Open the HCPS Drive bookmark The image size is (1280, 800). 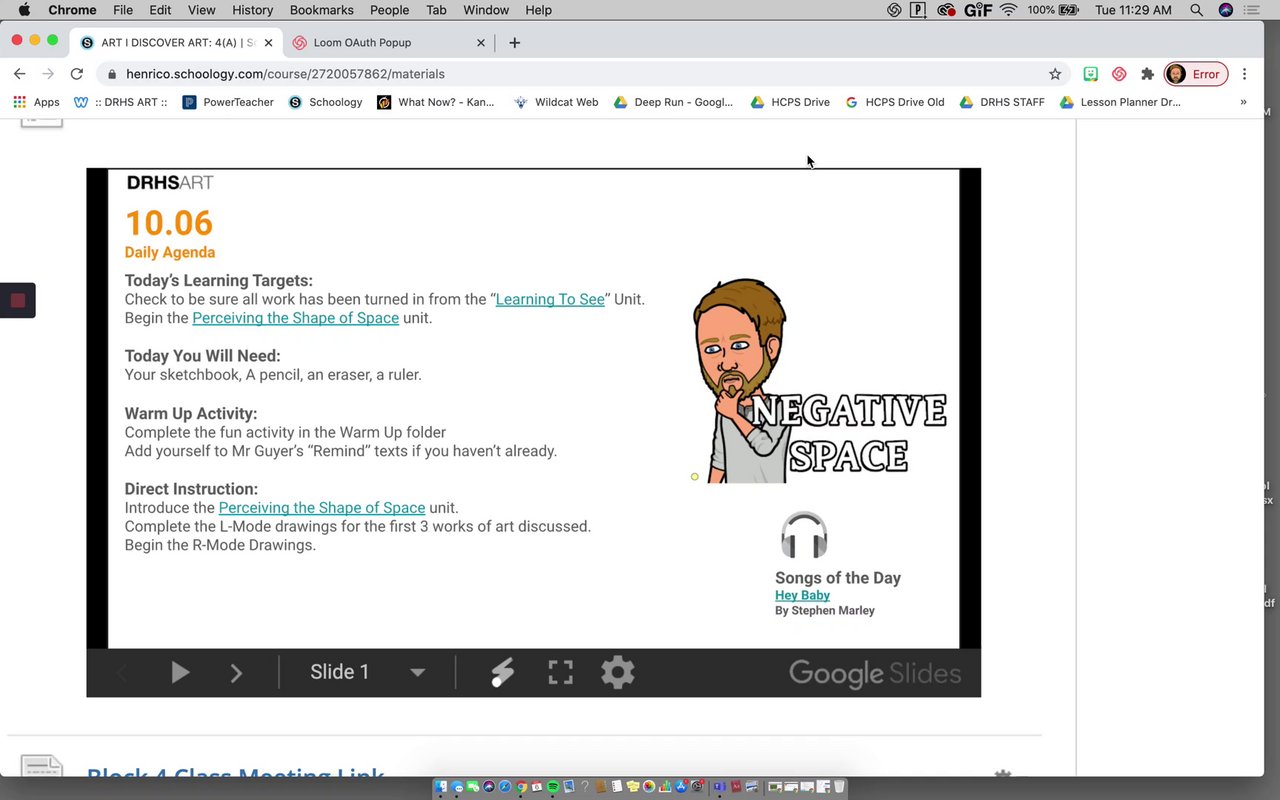[x=790, y=102]
